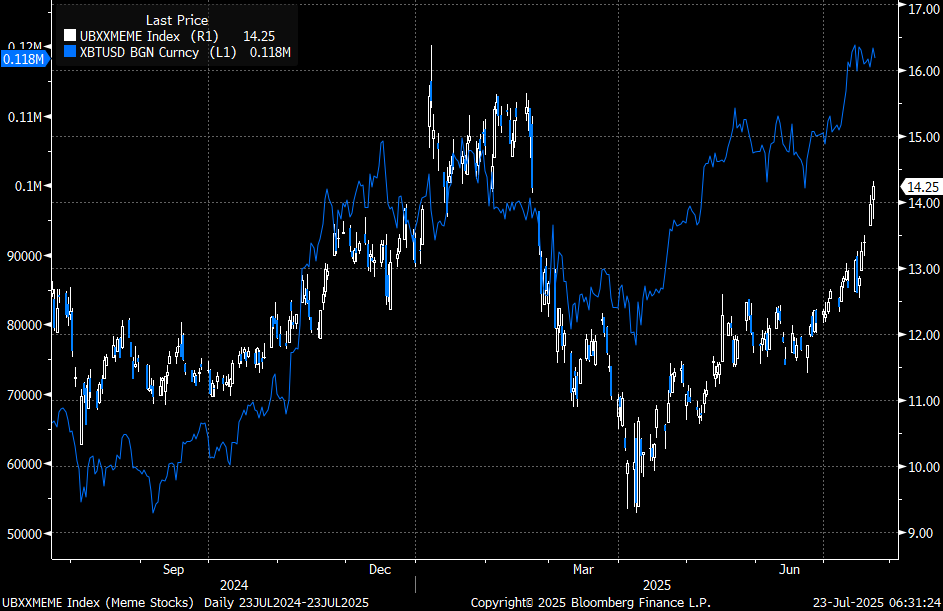Screen dimensions: 943x611
Task: Click the 14.25 value in the legend
Action: (259, 36)
